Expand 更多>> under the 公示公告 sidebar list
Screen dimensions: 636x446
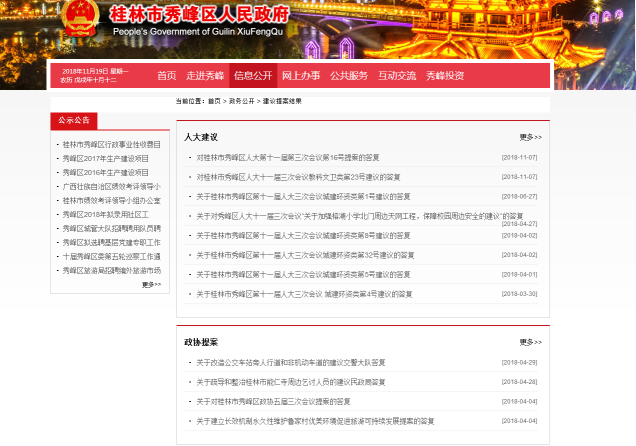coord(151,284)
